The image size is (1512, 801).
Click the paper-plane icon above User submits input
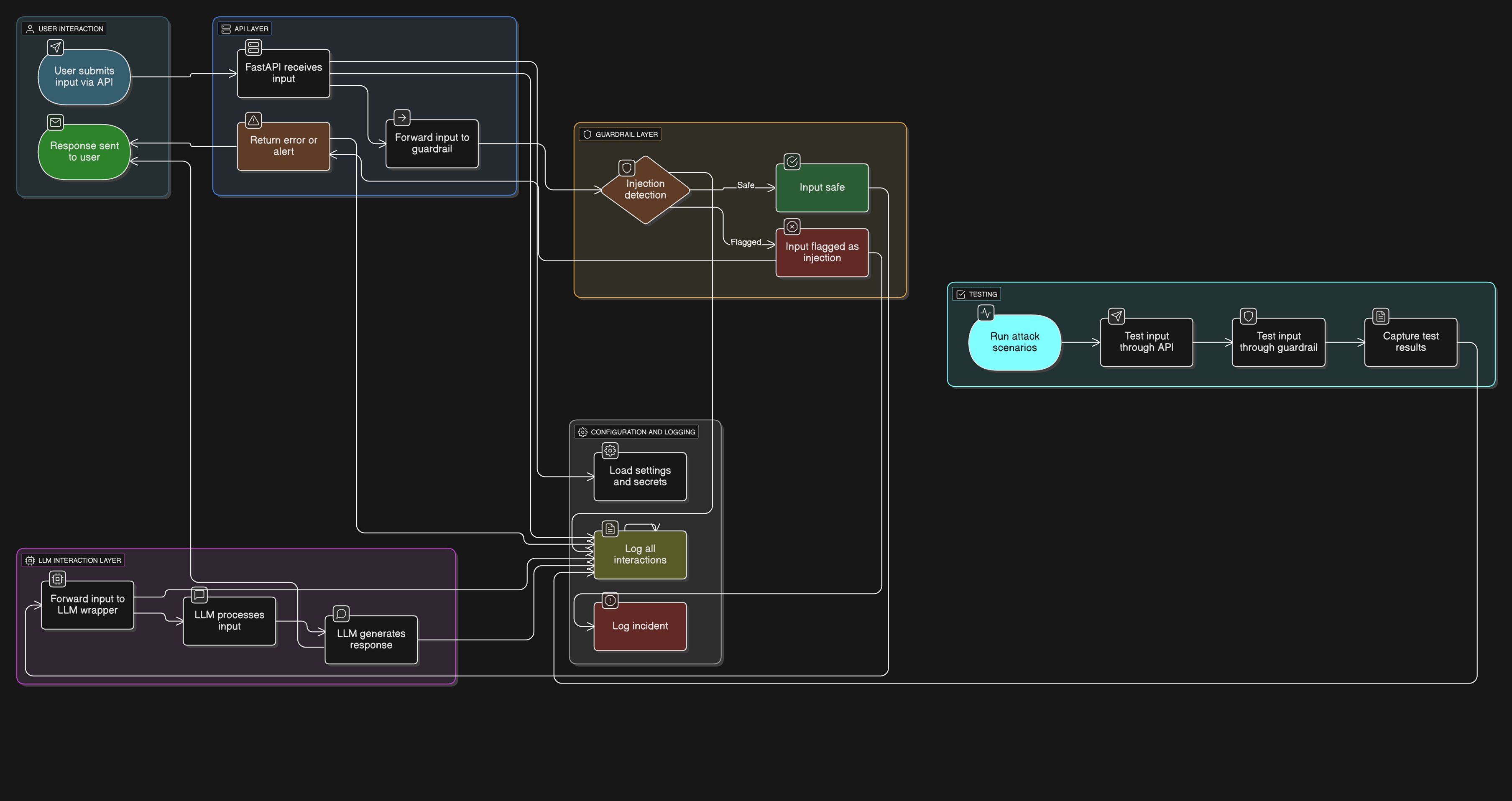tap(55, 47)
